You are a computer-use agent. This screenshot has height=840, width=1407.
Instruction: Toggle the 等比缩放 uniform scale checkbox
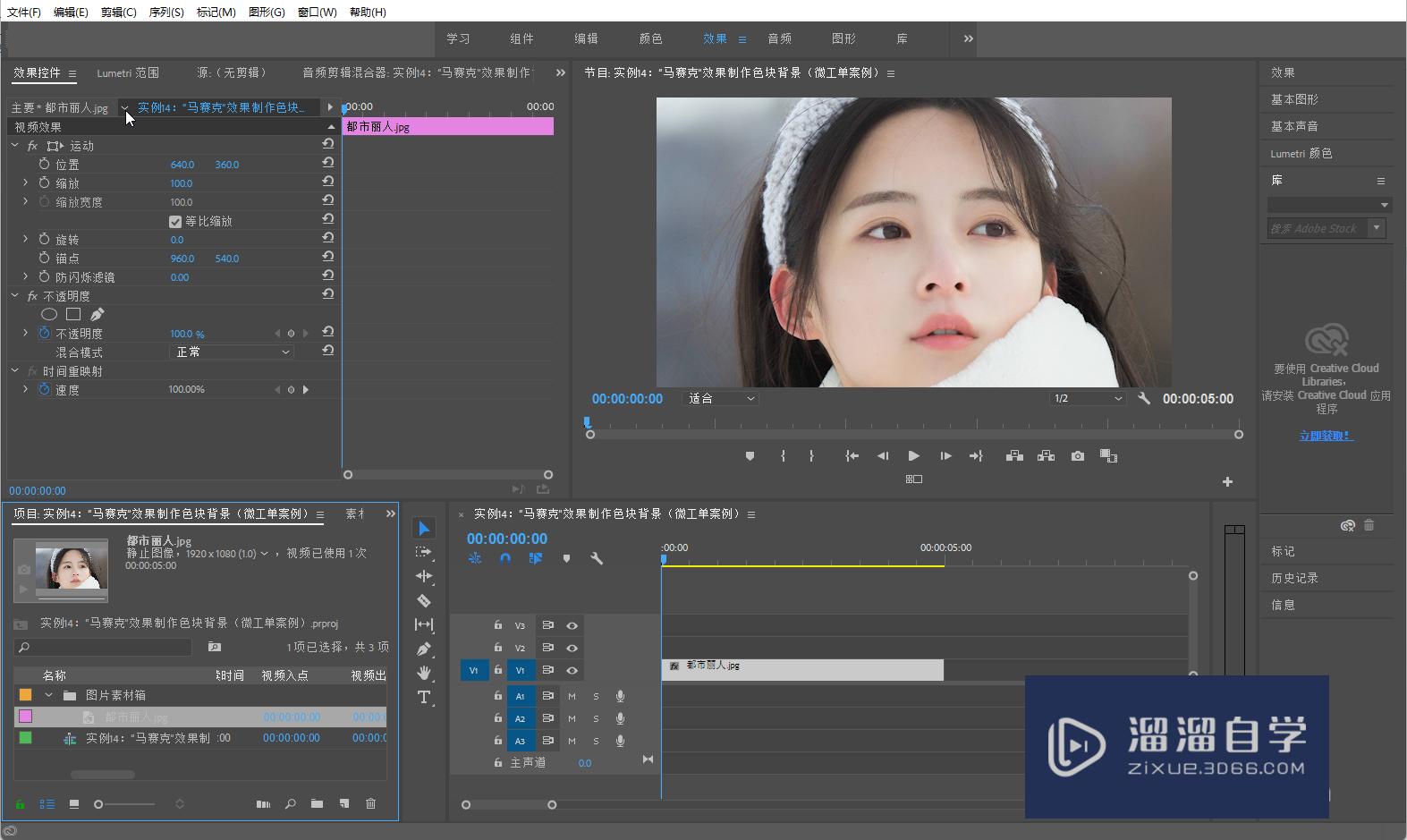point(175,221)
